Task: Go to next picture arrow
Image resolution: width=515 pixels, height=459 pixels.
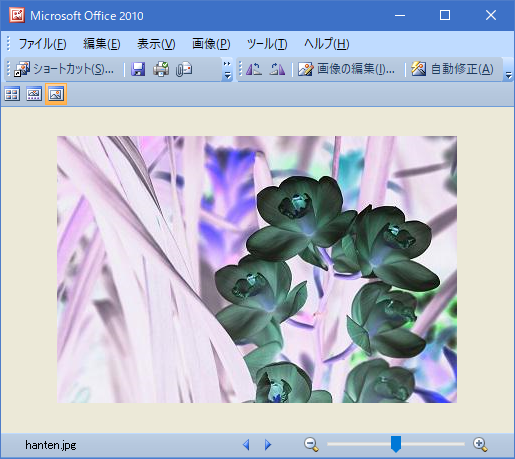Action: 268,444
